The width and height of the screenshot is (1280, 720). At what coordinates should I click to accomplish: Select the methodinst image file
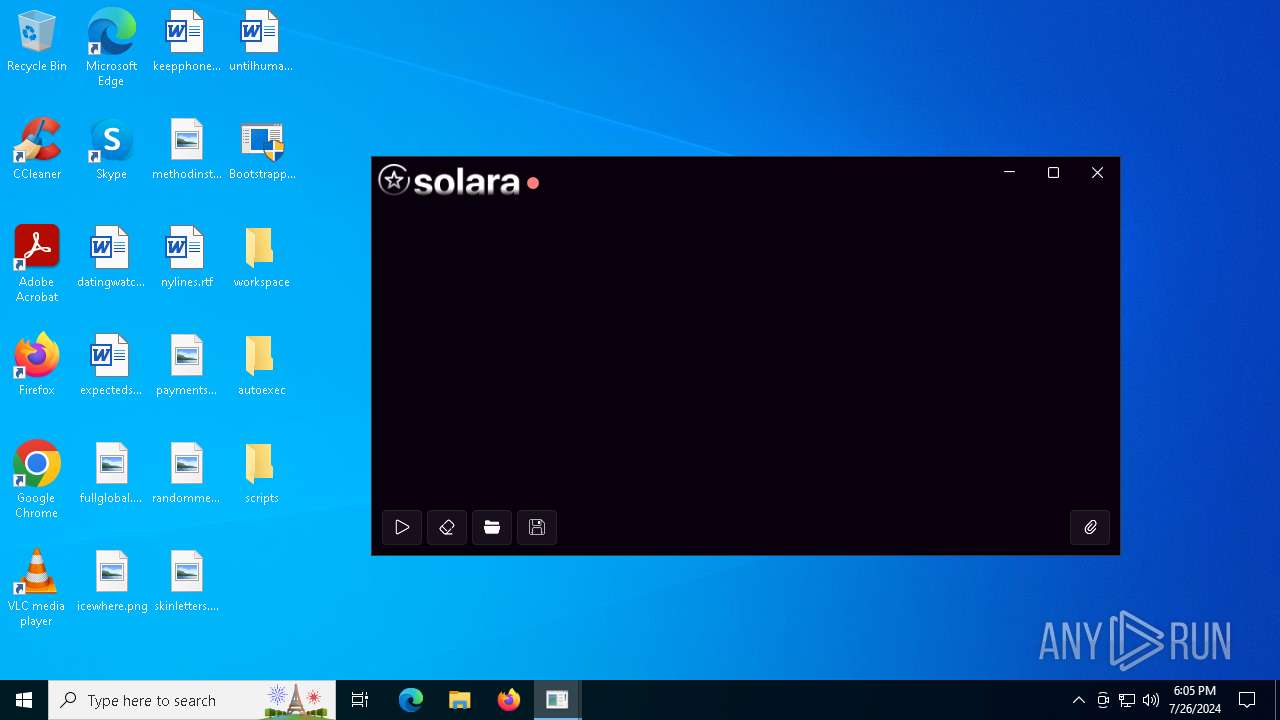pos(186,150)
